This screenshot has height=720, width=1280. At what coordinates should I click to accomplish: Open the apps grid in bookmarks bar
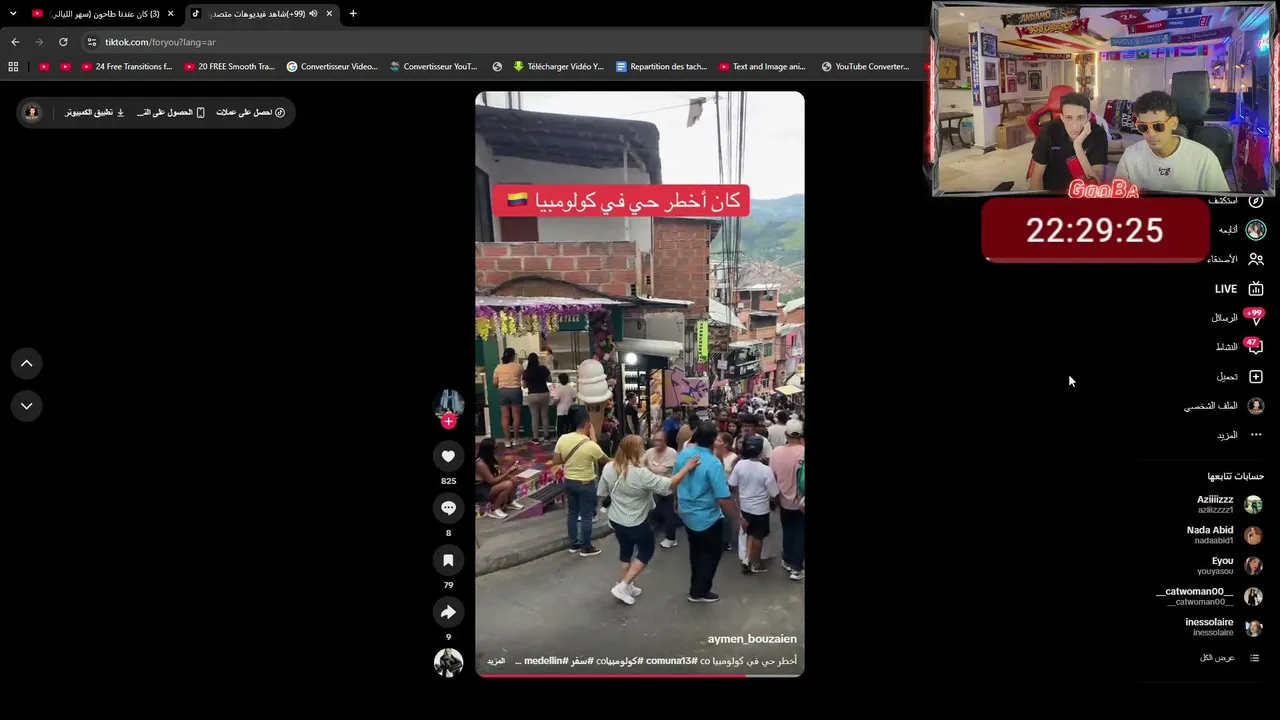coord(13,67)
